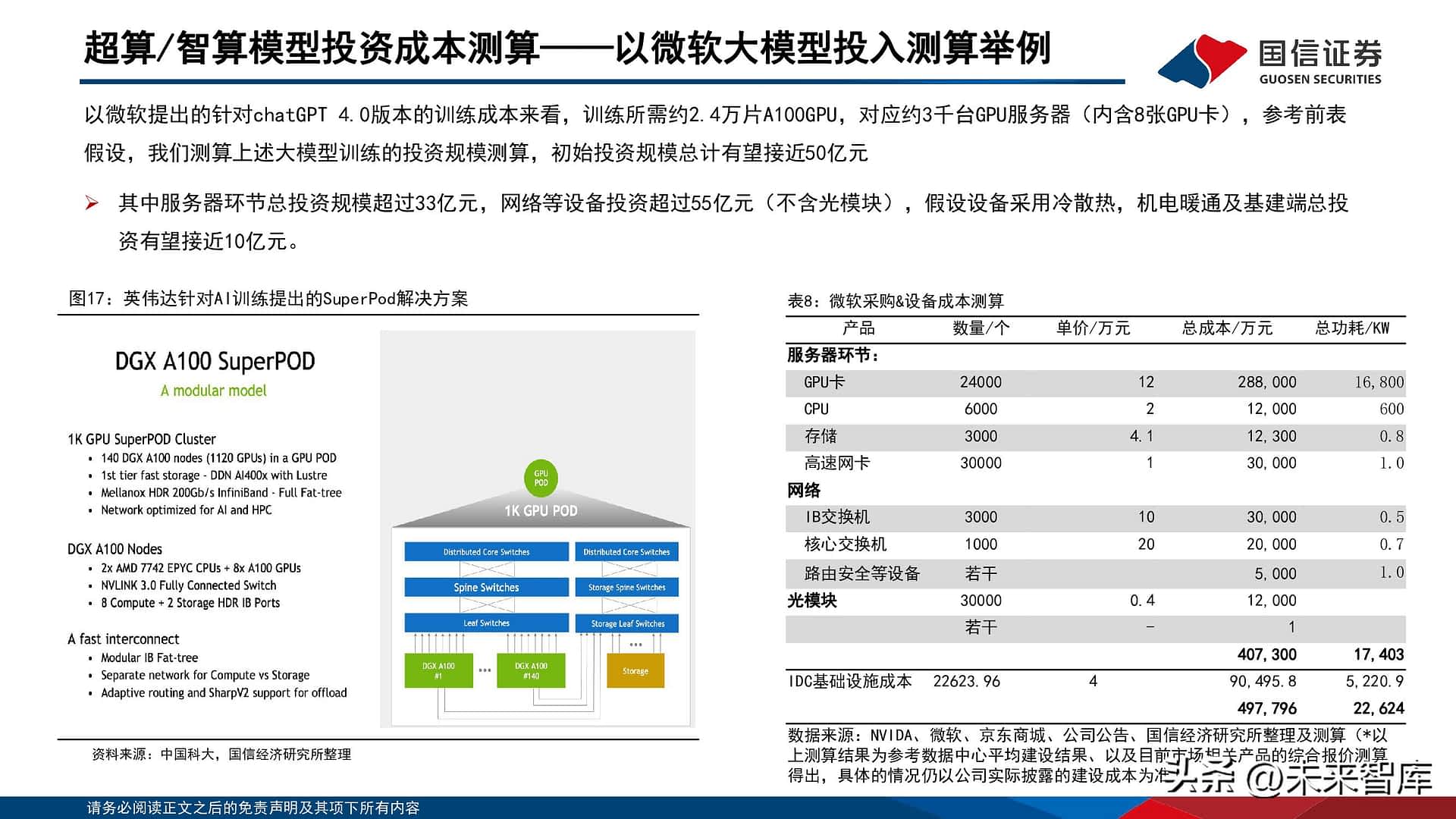The image size is (1456, 819).
Task: Click the 6000 quantity in CPU row
Action: pyautogui.click(x=981, y=409)
